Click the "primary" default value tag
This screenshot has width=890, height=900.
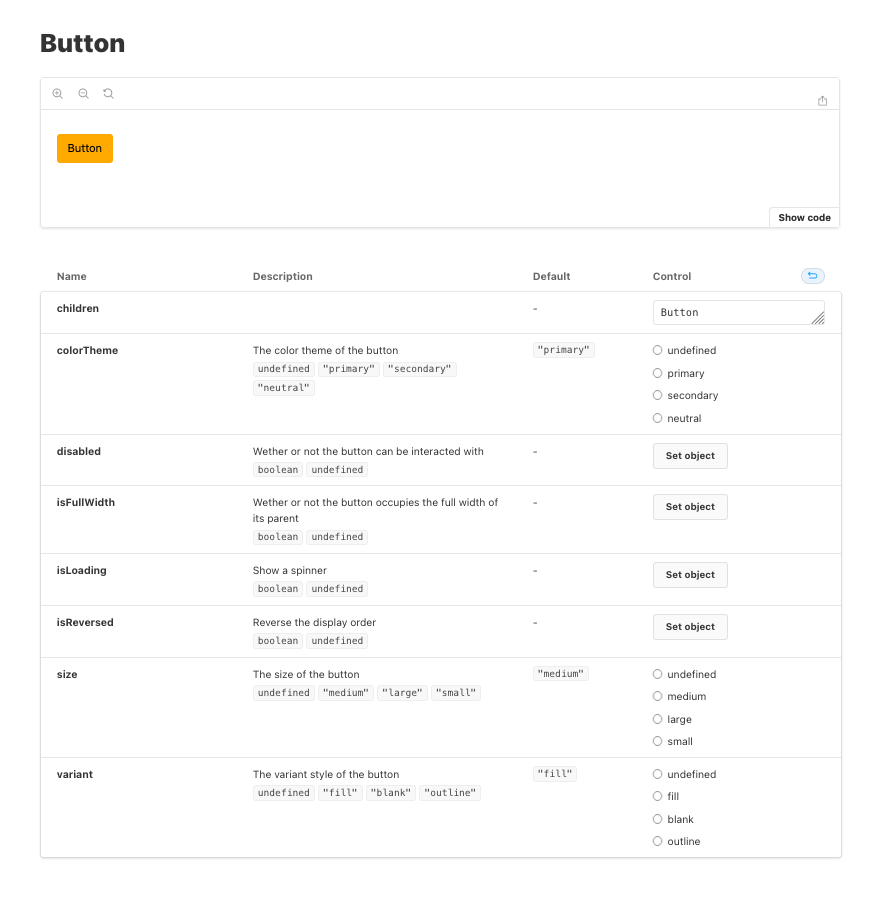click(x=563, y=350)
